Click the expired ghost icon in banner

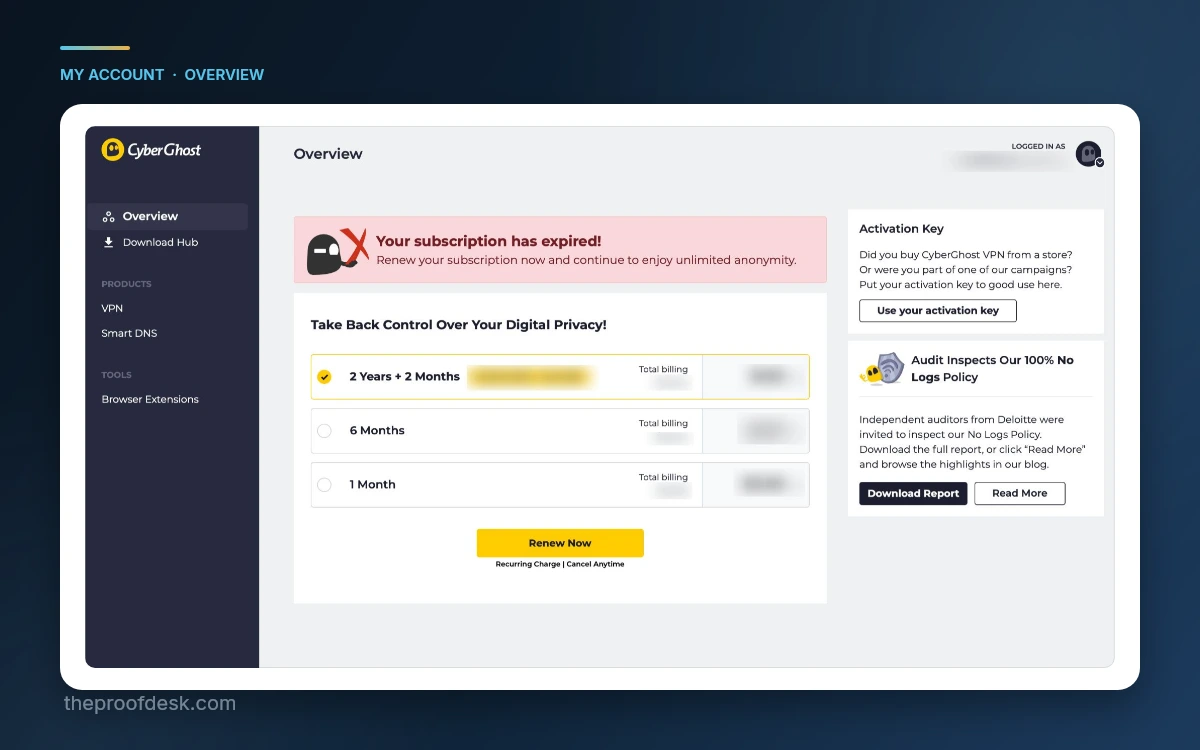coord(337,250)
